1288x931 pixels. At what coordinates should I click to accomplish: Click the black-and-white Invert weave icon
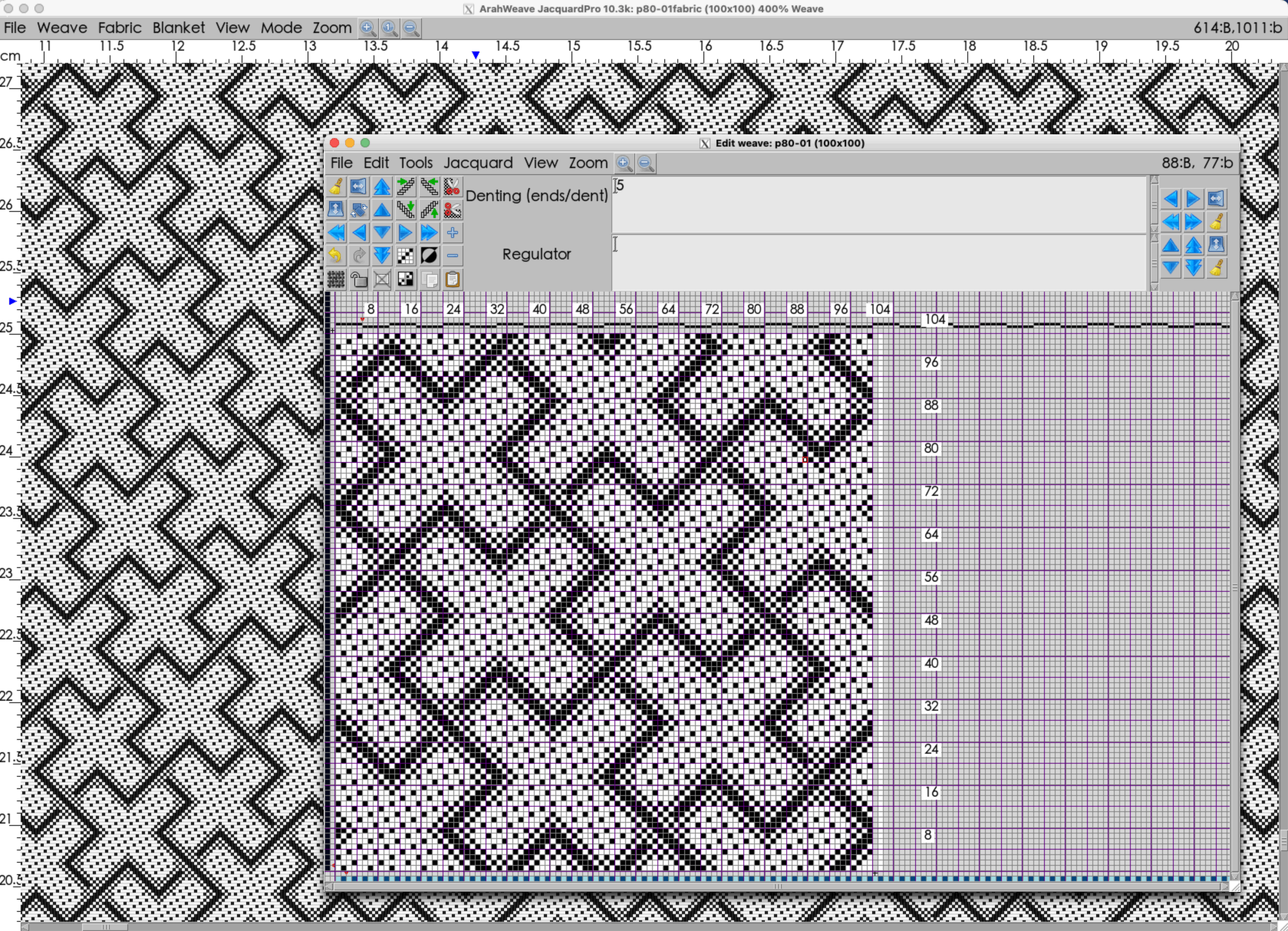click(429, 256)
